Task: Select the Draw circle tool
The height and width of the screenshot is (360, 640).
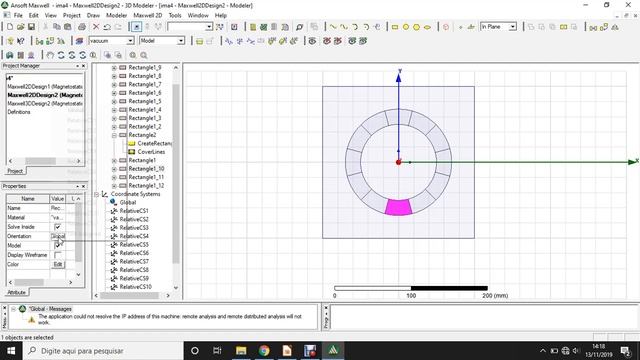Action: tap(406, 27)
